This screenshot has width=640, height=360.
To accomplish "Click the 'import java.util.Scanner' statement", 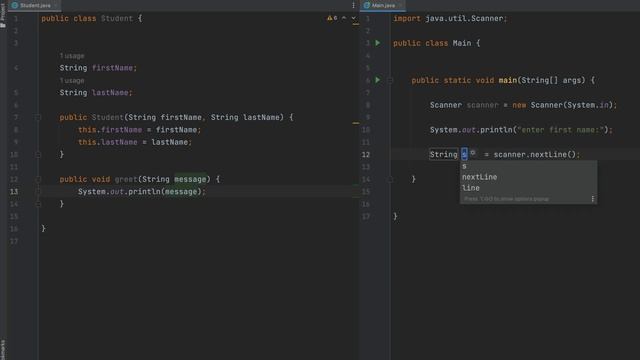I will point(450,18).
